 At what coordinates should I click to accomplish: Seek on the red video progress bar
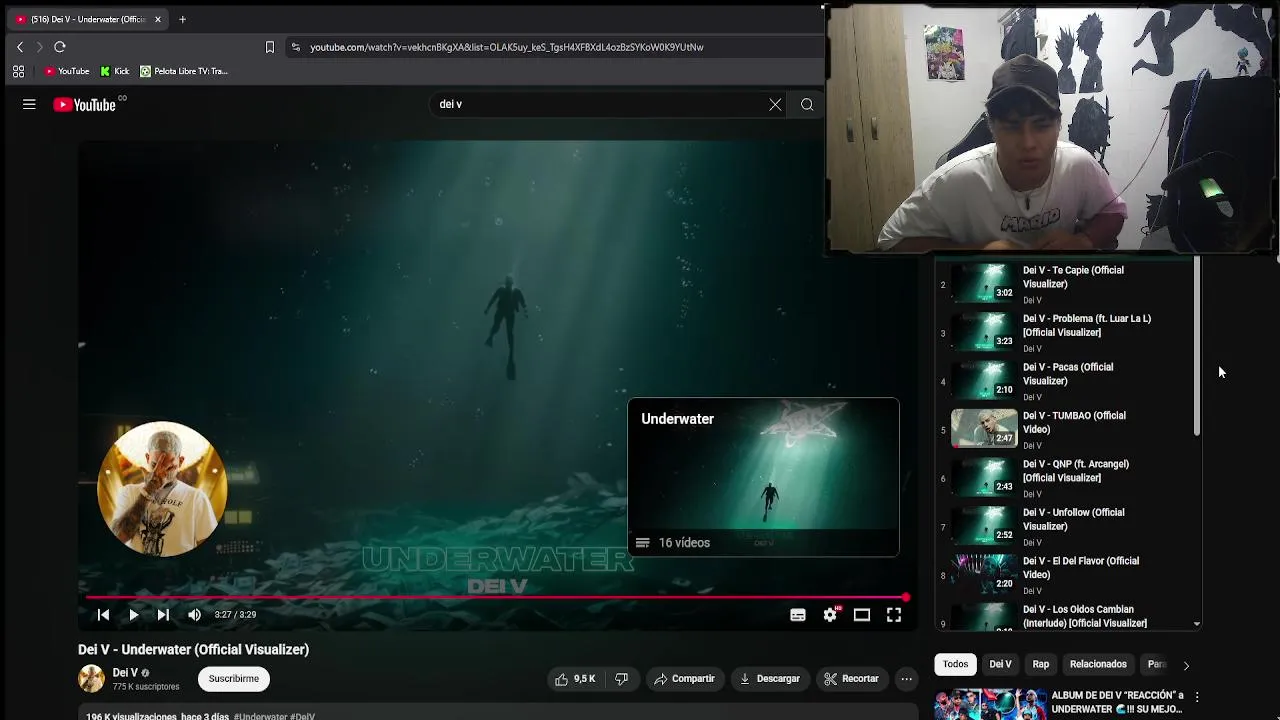[497, 598]
